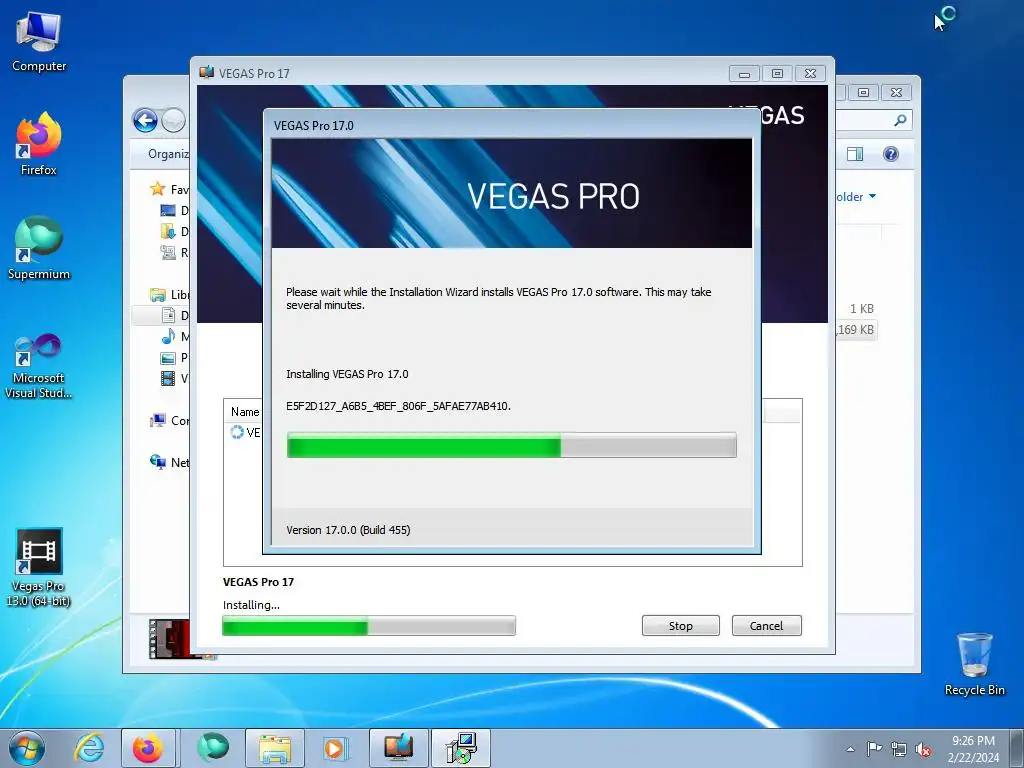Open Internet Explorer from the taskbar

[x=89, y=748]
